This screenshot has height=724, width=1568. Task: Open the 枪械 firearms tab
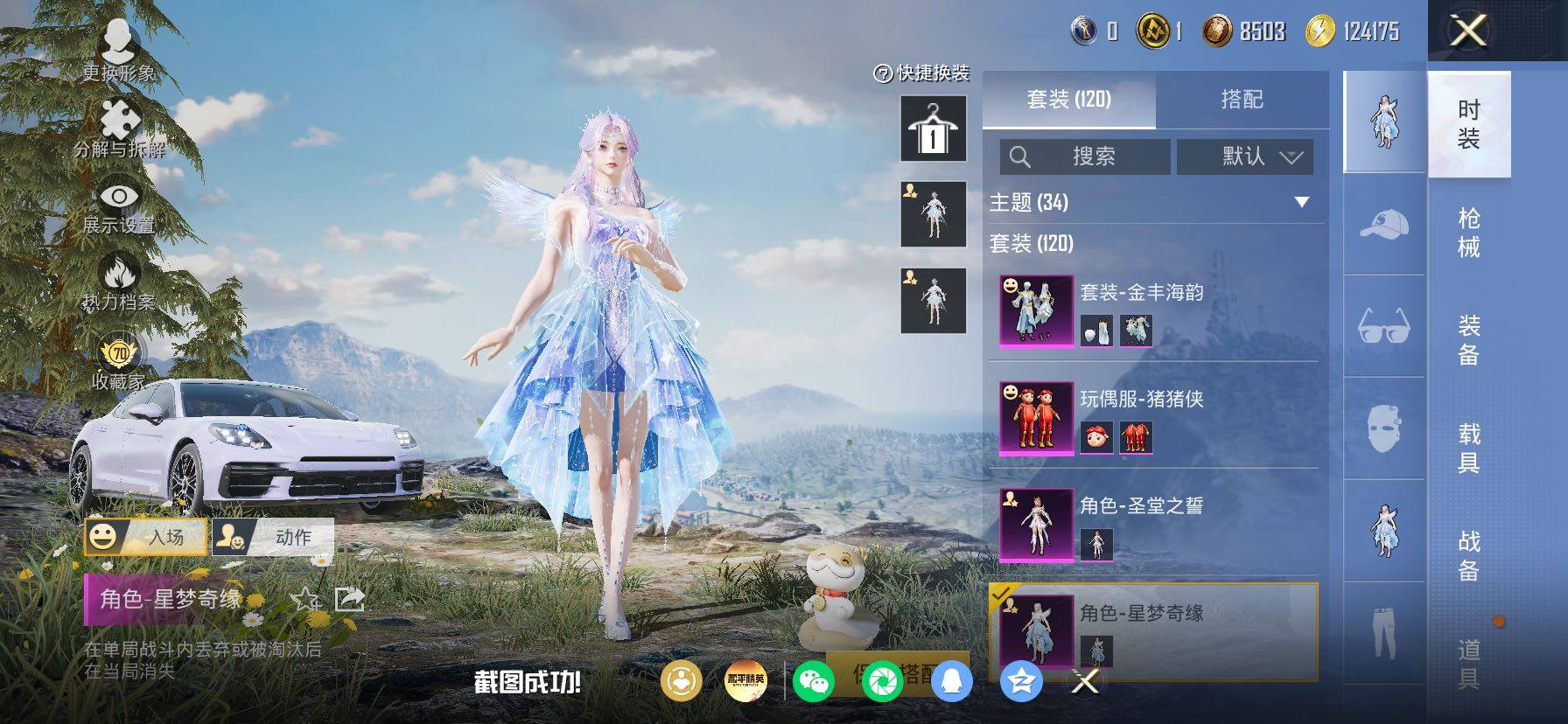click(x=1469, y=233)
